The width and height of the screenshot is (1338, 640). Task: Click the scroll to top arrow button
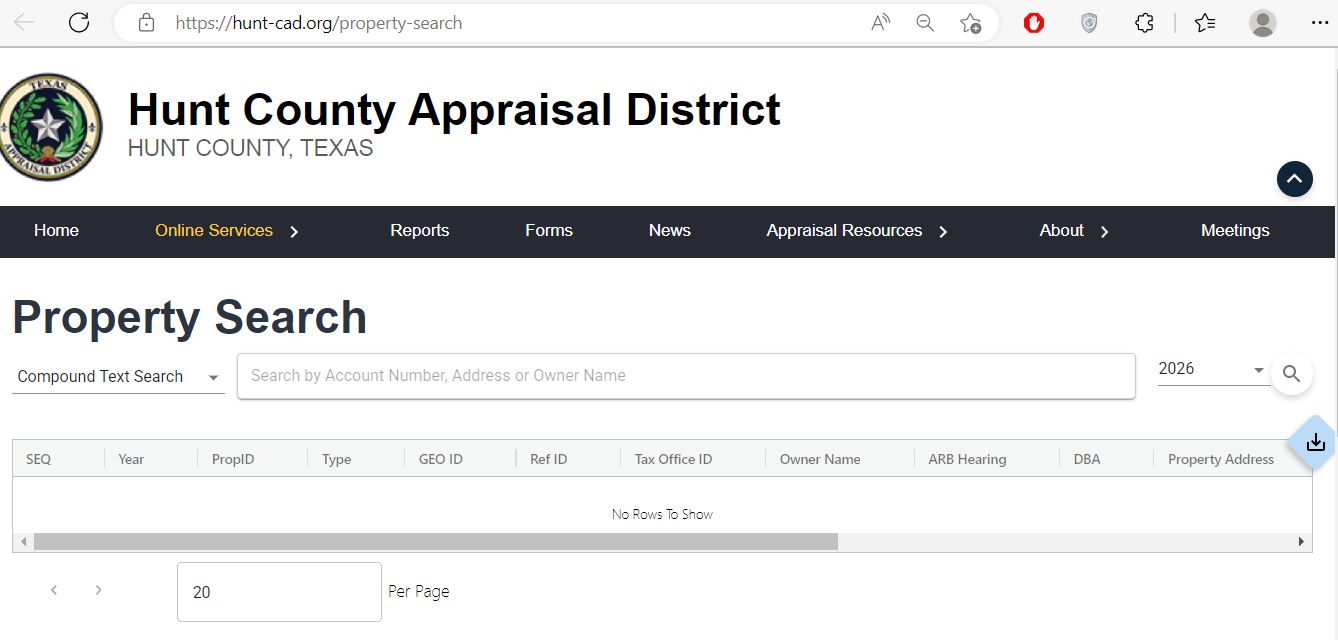[x=1295, y=179]
